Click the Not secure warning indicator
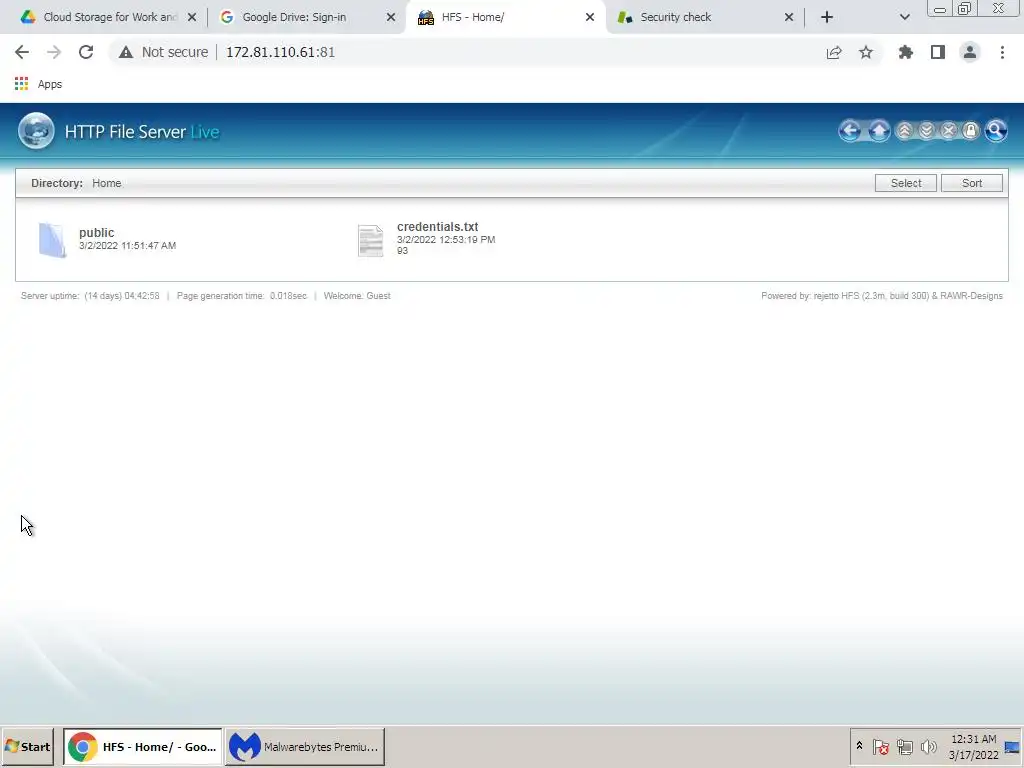1024x768 pixels. [163, 52]
